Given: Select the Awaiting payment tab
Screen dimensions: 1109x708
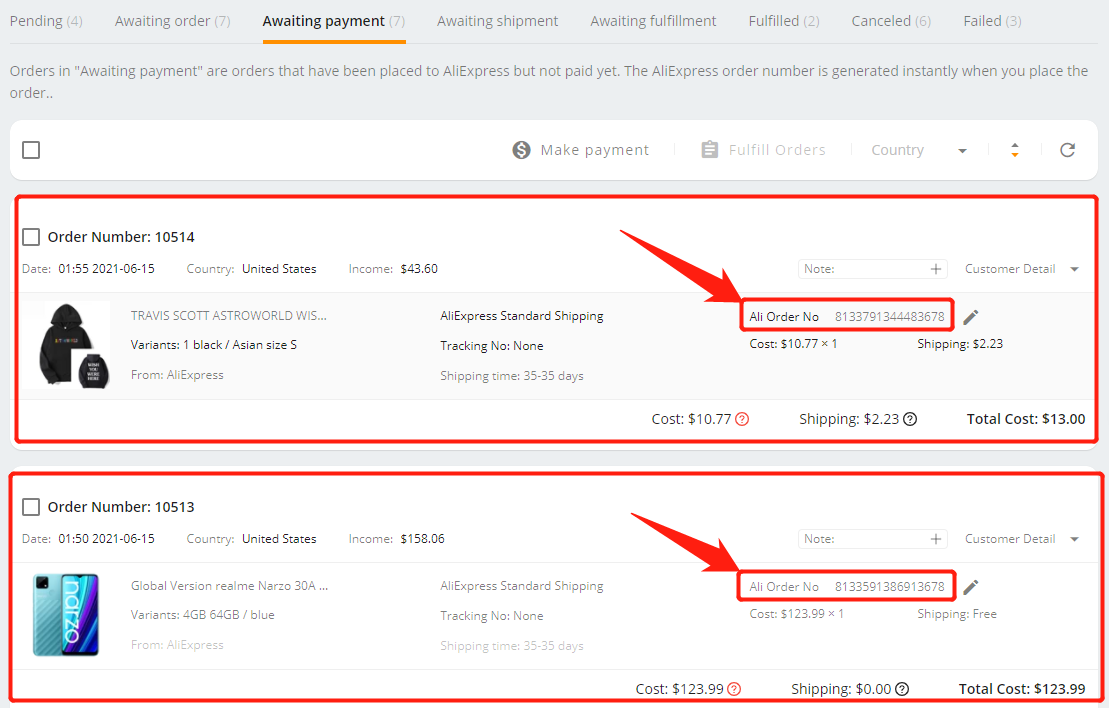Looking at the screenshot, I should pyautogui.click(x=334, y=21).
